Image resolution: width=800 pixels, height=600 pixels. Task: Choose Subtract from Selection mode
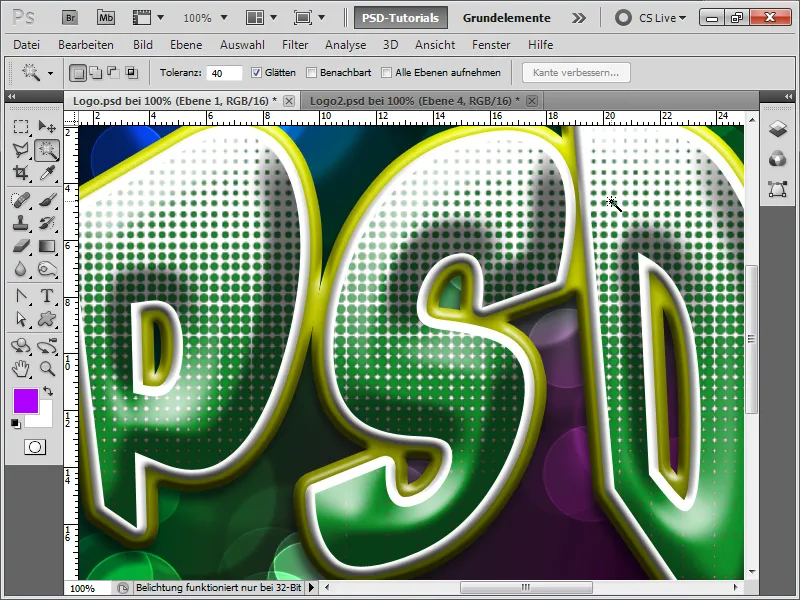113,73
